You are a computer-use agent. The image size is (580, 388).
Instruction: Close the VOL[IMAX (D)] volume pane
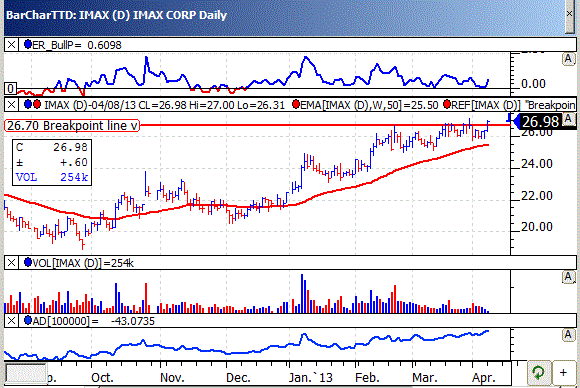click(x=11, y=263)
